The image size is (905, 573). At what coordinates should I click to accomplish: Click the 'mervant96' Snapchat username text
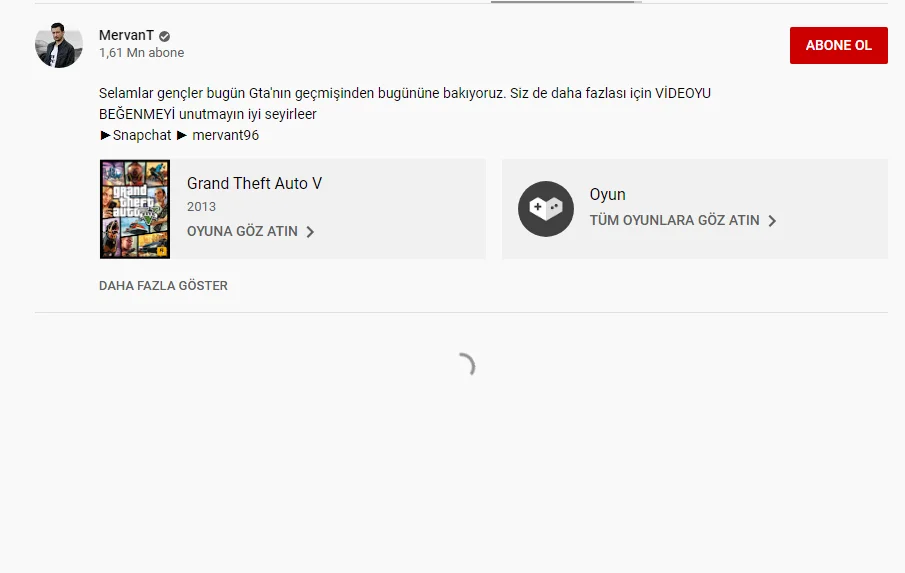225,135
